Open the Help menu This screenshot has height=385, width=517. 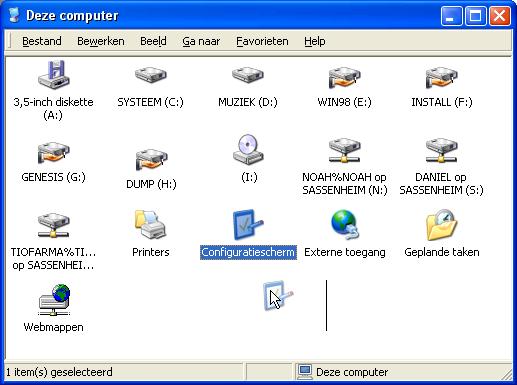(x=315, y=41)
